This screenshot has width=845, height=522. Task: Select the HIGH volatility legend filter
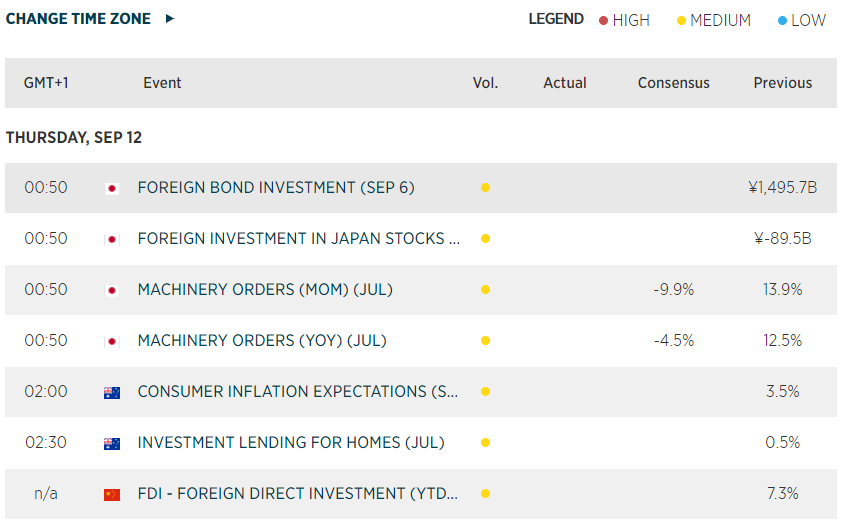624,20
